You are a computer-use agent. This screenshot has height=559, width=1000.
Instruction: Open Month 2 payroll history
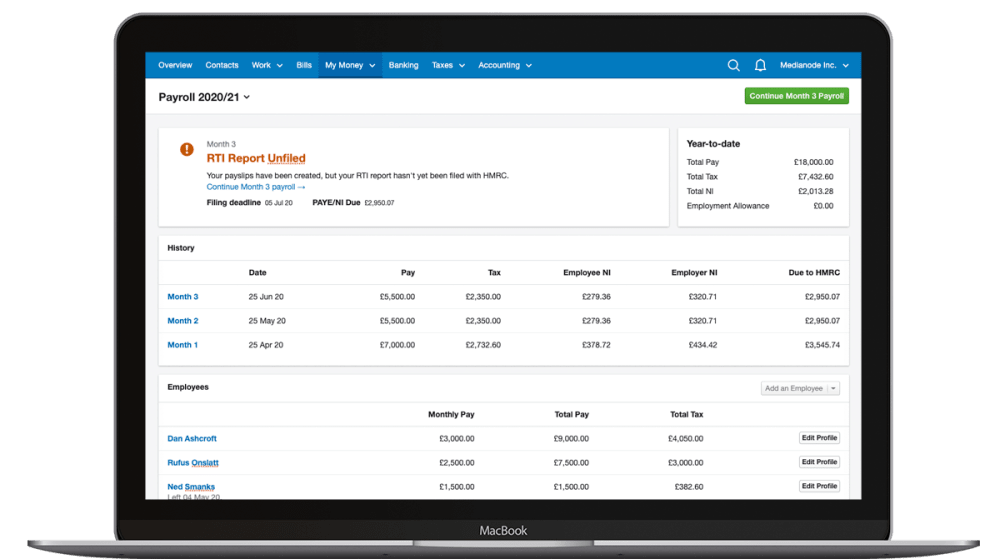pos(182,321)
